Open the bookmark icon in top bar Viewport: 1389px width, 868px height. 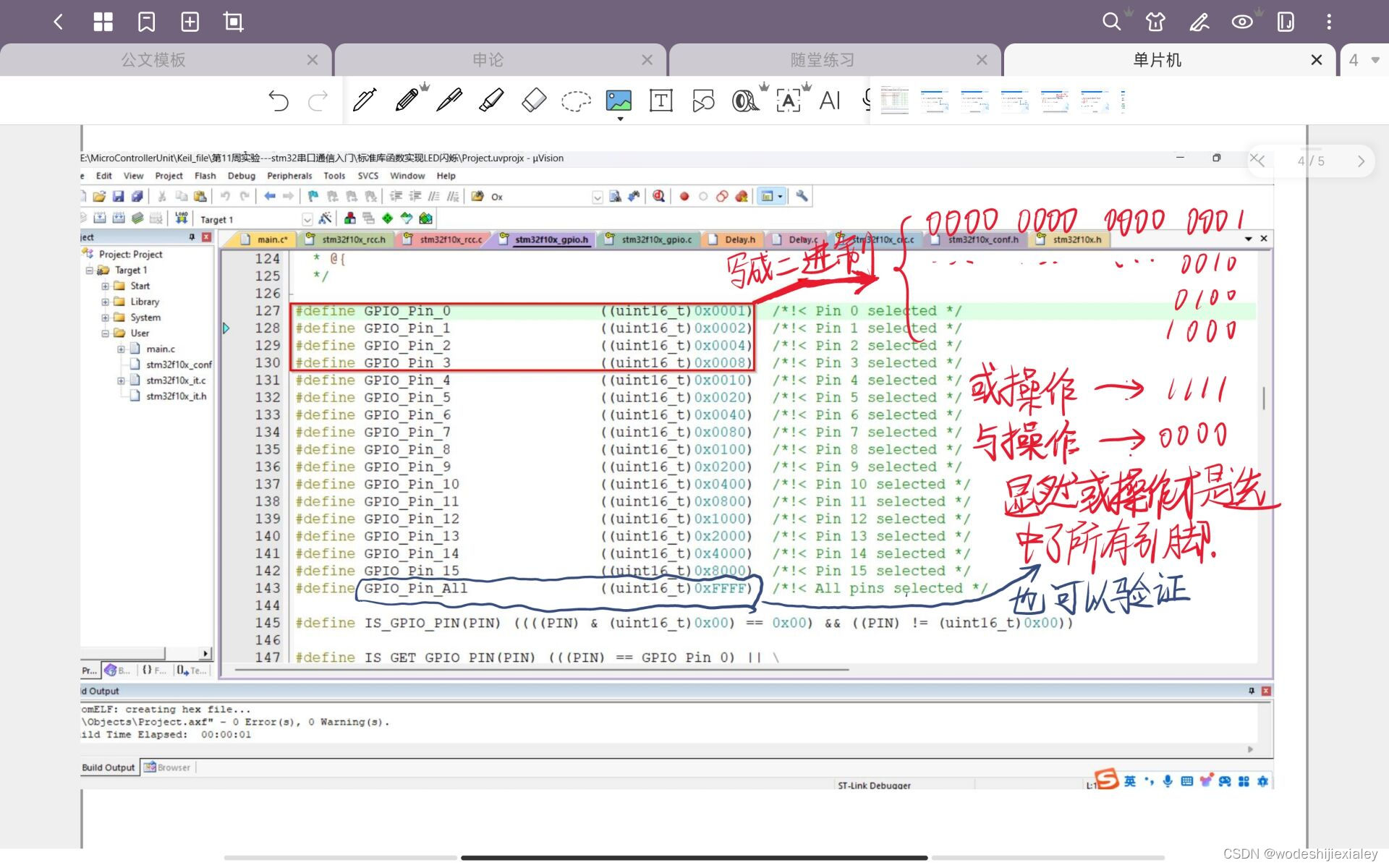[x=146, y=22]
